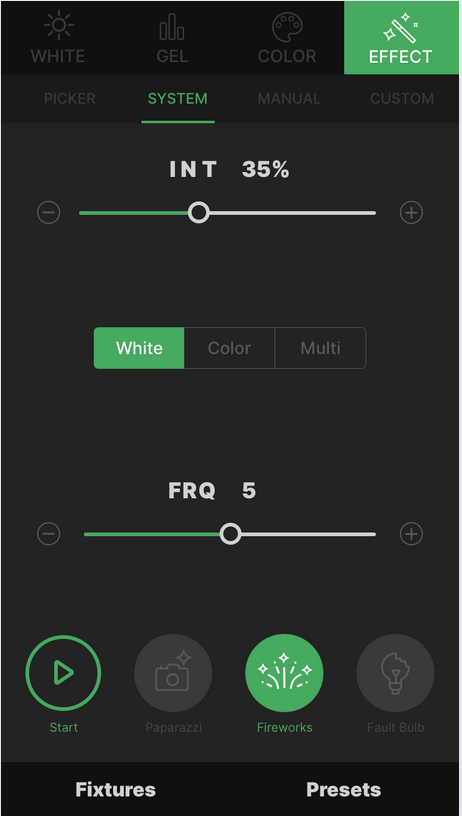Image resolution: width=462 pixels, height=816 pixels.
Task: Decrease INT with the minus button
Action: click(48, 212)
